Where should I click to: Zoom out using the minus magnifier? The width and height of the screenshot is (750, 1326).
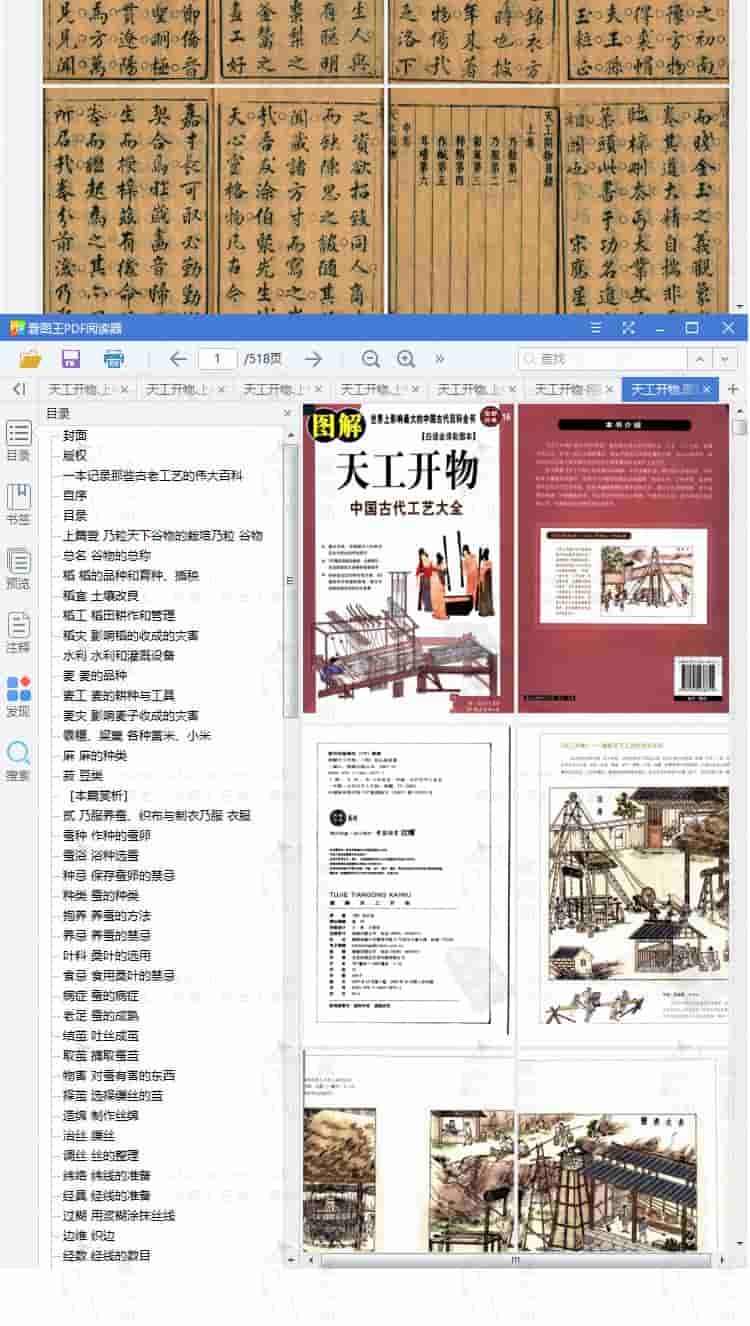tap(371, 359)
